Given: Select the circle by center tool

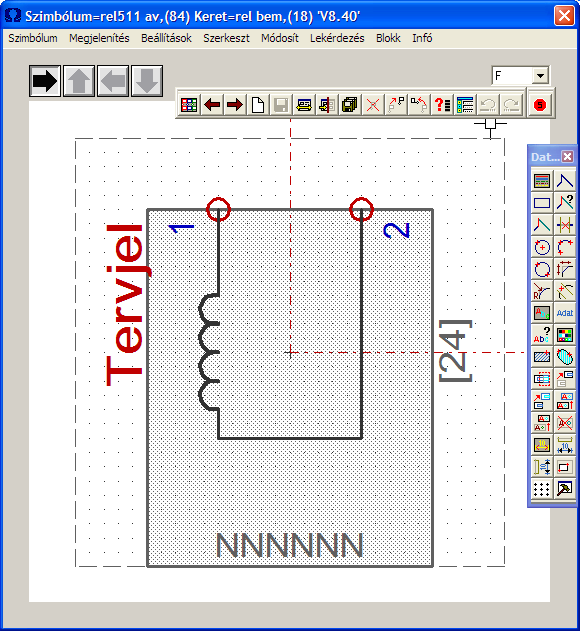Looking at the screenshot, I should tap(542, 247).
